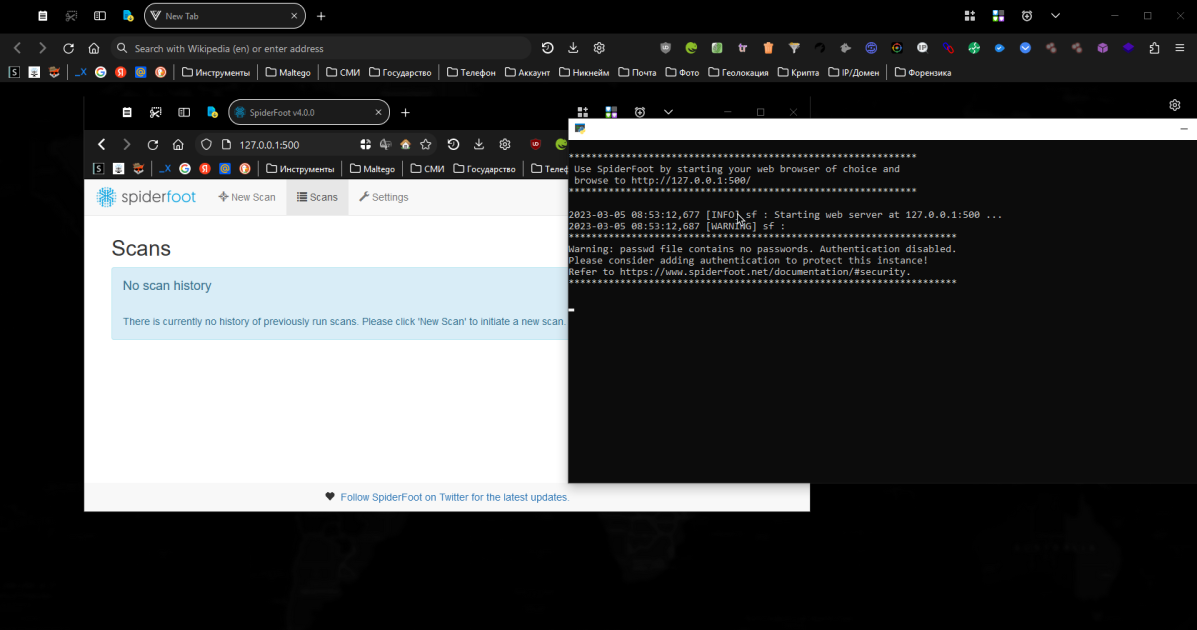Select the New Tab tab

(x=224, y=16)
